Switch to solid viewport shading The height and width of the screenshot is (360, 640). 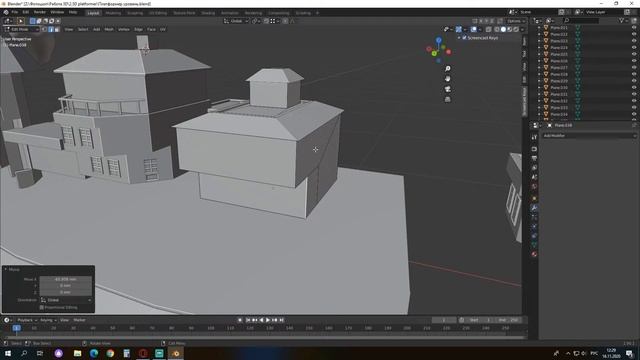pyautogui.click(x=503, y=29)
